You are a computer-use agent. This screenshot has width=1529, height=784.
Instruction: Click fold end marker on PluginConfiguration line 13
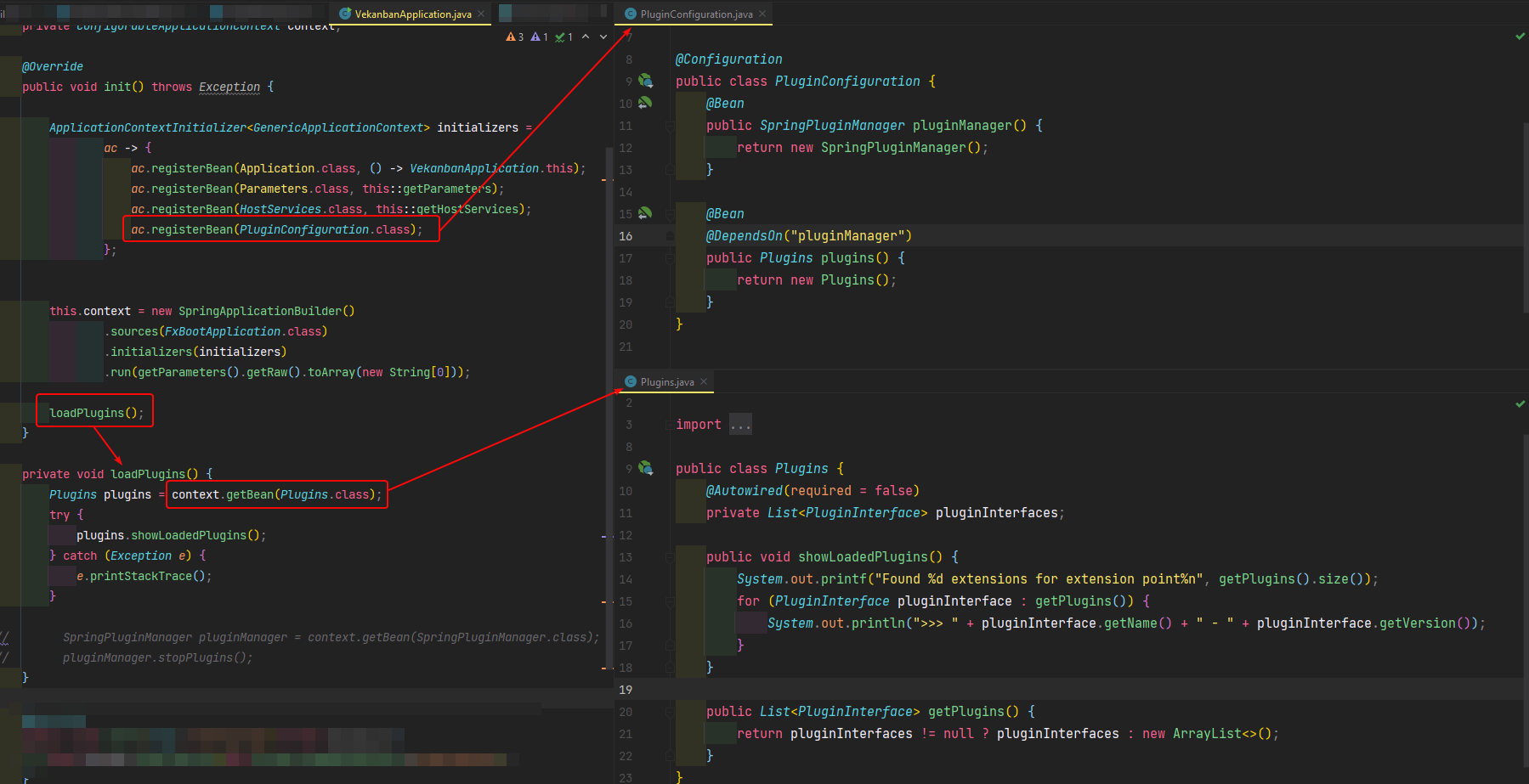(670, 170)
